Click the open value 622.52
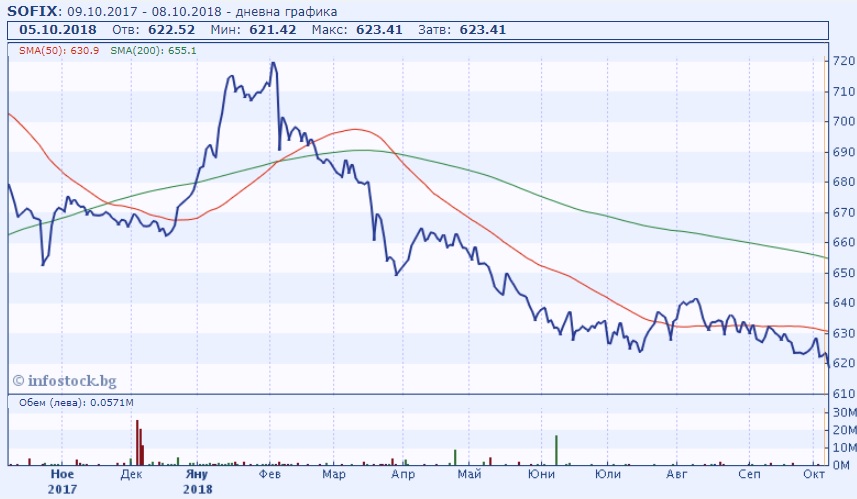857x499 pixels. [171, 30]
